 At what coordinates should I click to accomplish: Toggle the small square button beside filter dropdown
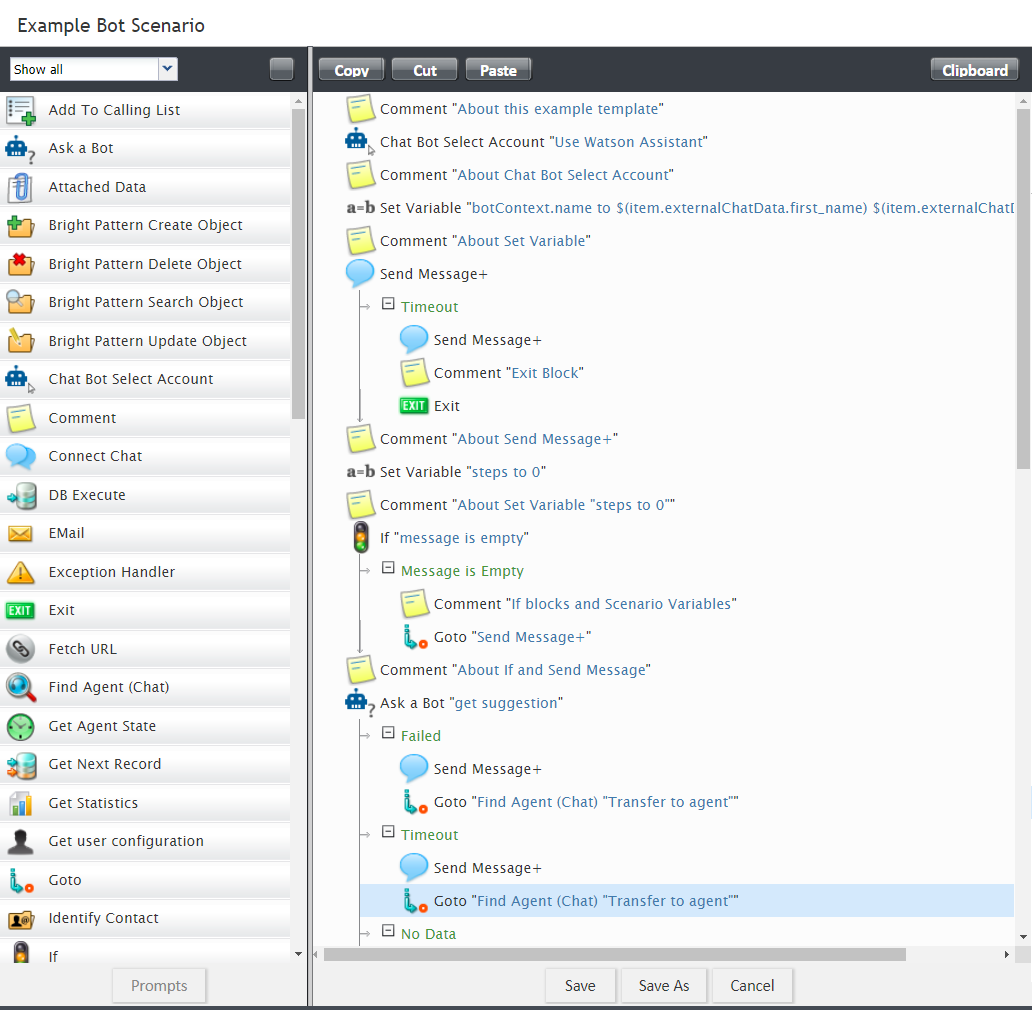pos(281,69)
